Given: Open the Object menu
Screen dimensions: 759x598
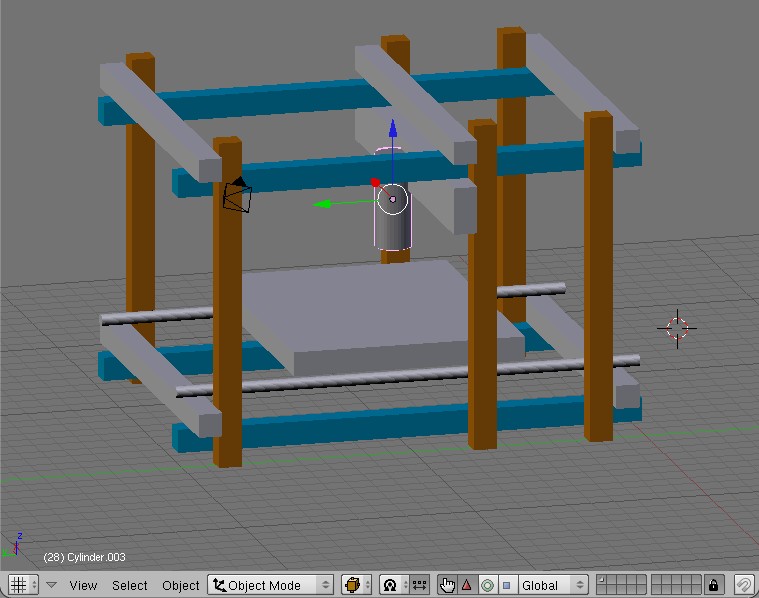Looking at the screenshot, I should [180, 585].
